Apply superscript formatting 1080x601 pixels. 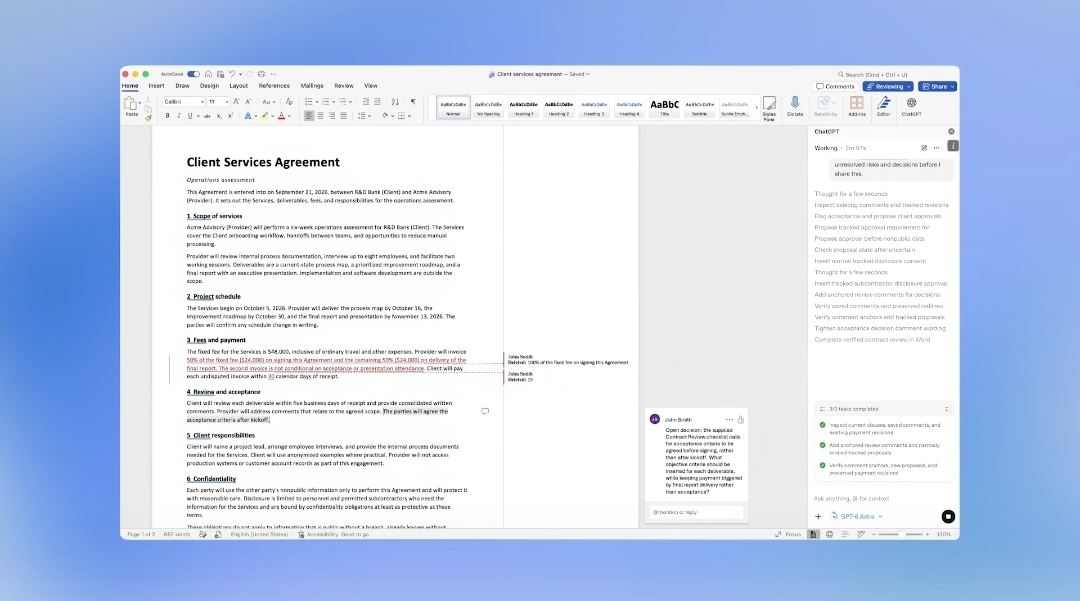(230, 116)
